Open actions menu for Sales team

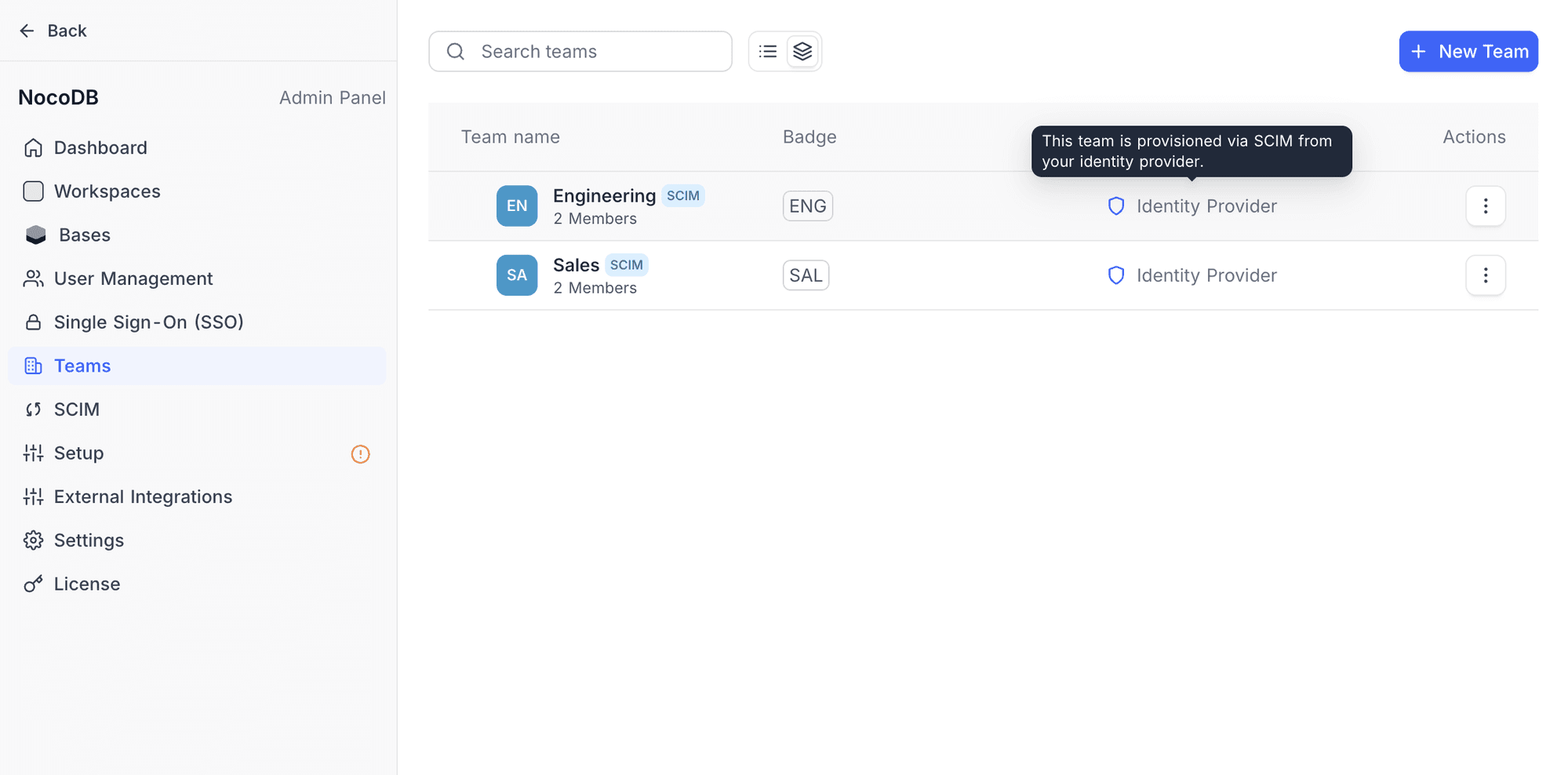1485,275
